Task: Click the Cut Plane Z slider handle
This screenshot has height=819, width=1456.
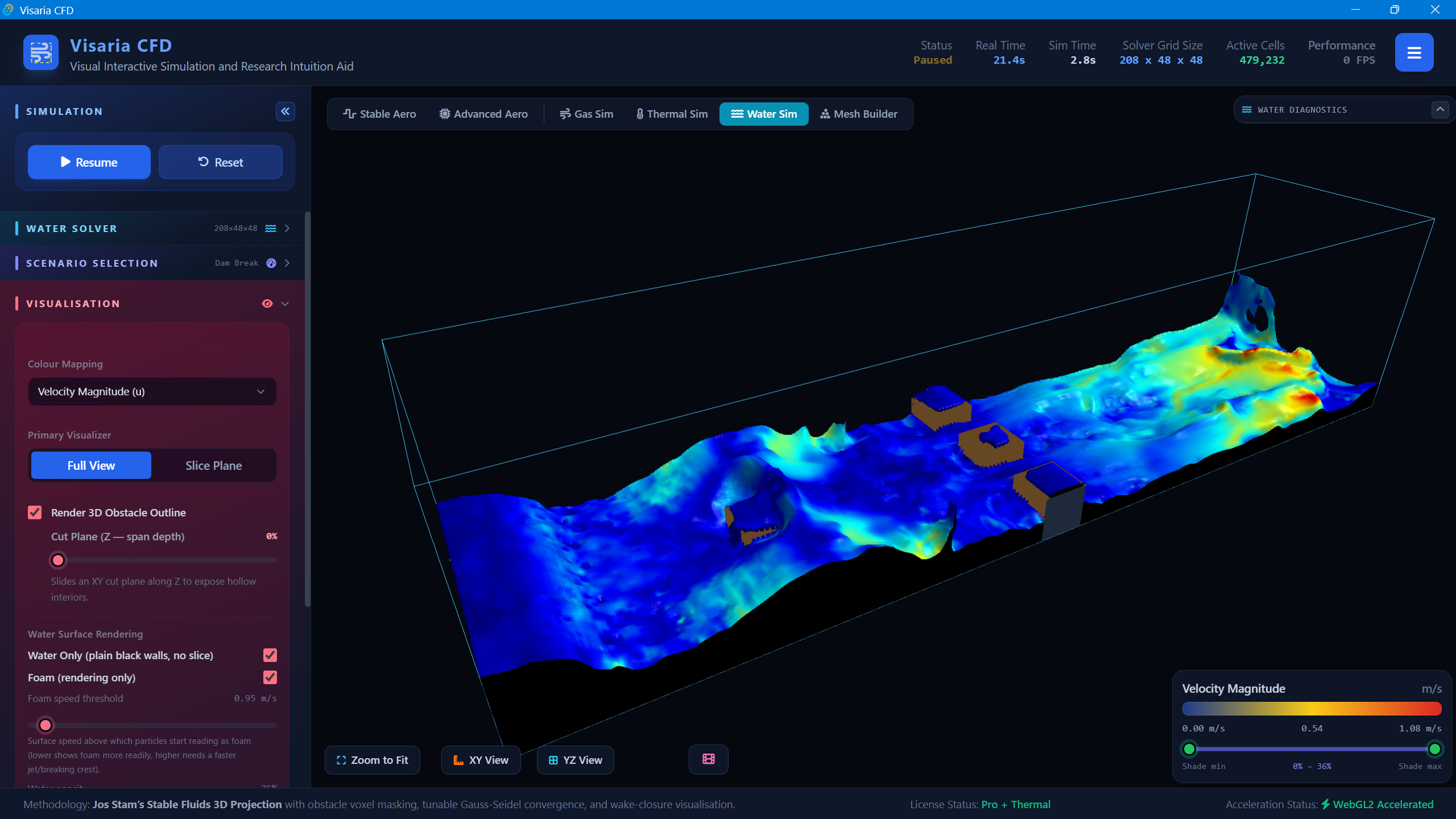Action: click(x=58, y=560)
